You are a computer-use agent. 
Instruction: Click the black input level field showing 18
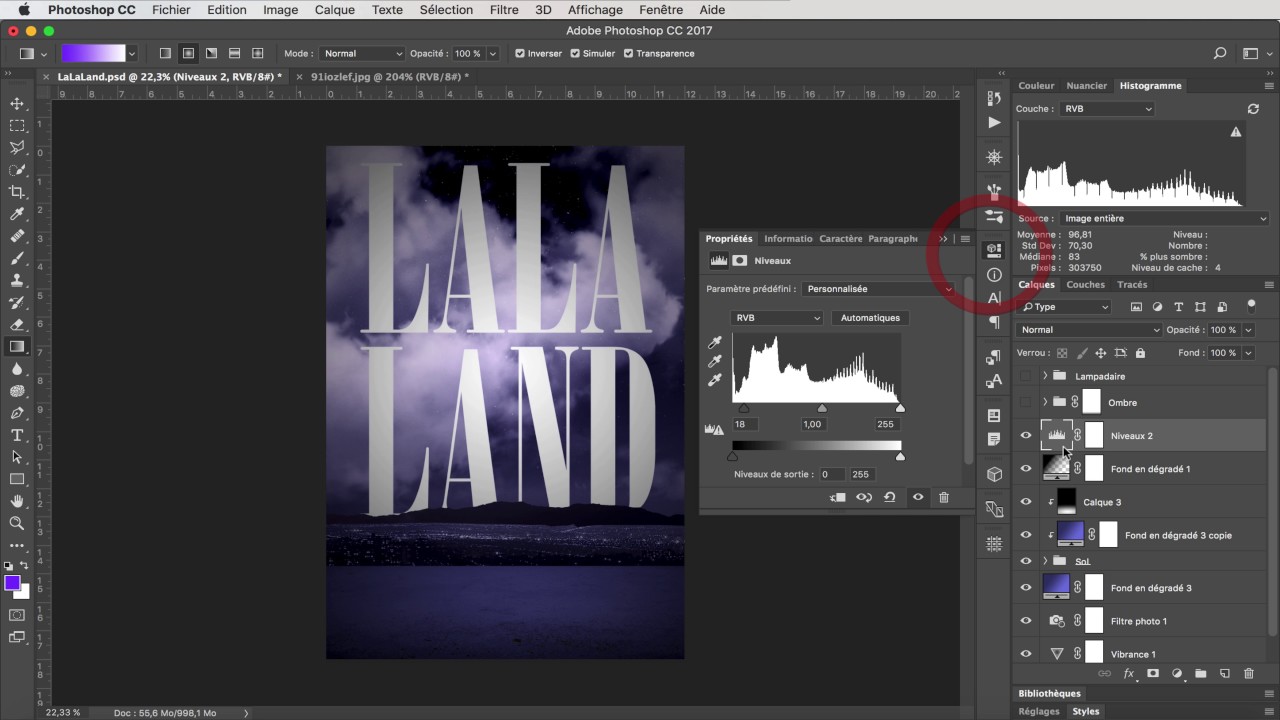[x=746, y=424]
